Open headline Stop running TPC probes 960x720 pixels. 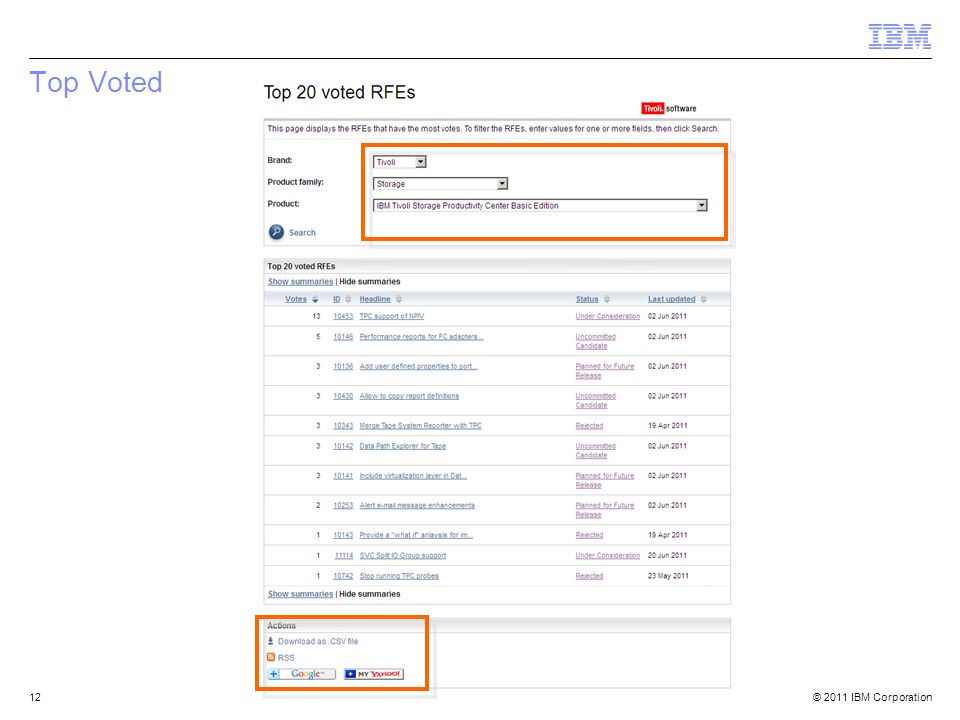pyautogui.click(x=399, y=576)
